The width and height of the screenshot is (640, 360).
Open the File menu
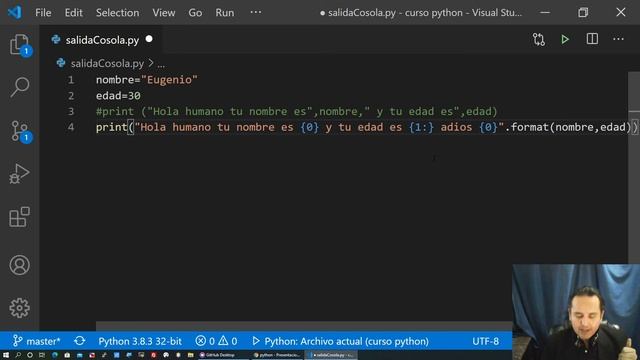[43, 13]
